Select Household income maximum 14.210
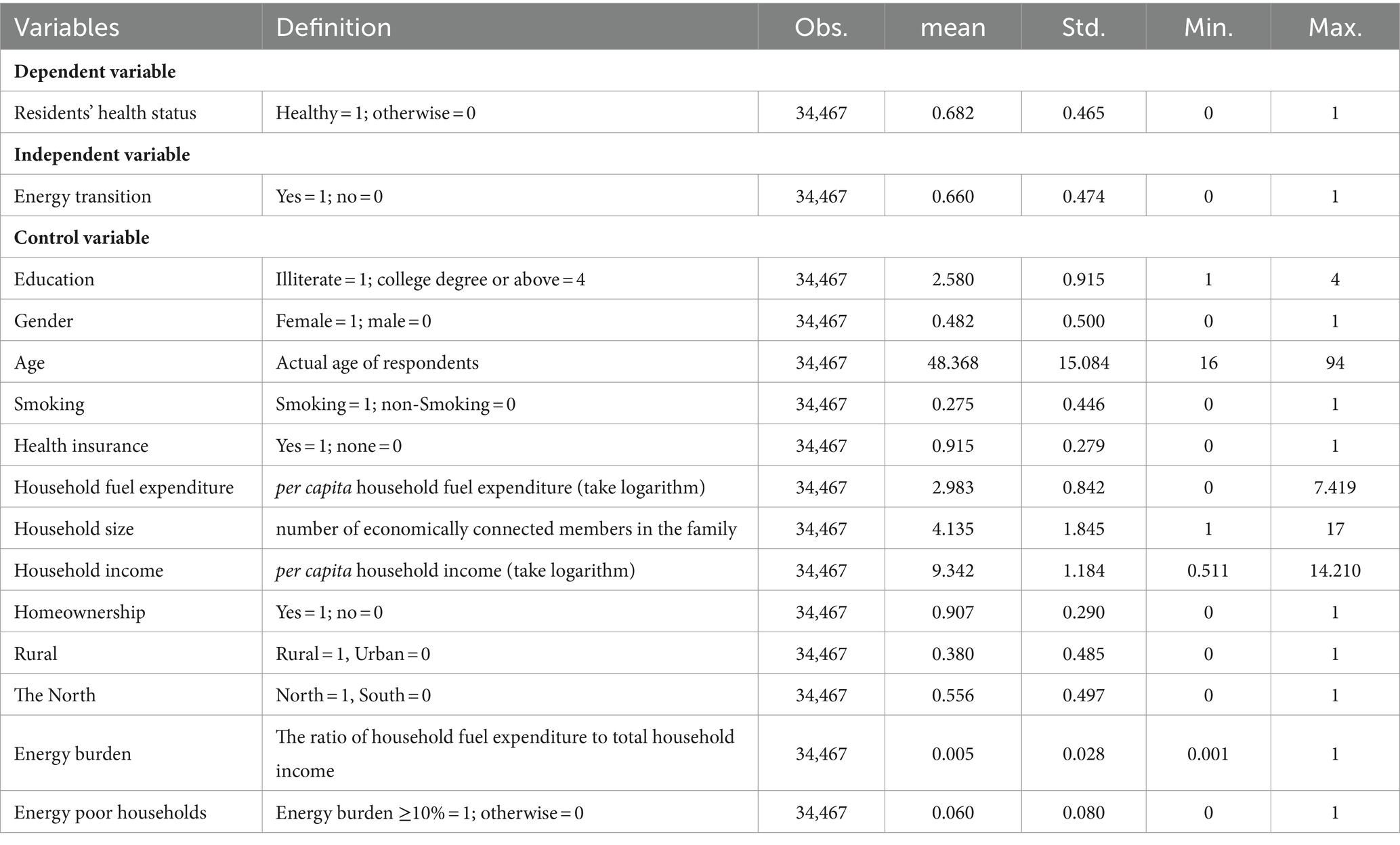The image size is (1400, 845). [x=1335, y=571]
